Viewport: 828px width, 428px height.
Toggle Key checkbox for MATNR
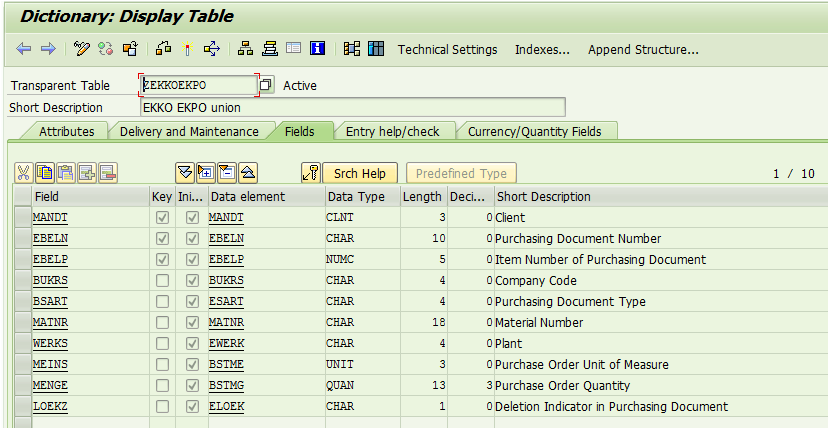[163, 322]
